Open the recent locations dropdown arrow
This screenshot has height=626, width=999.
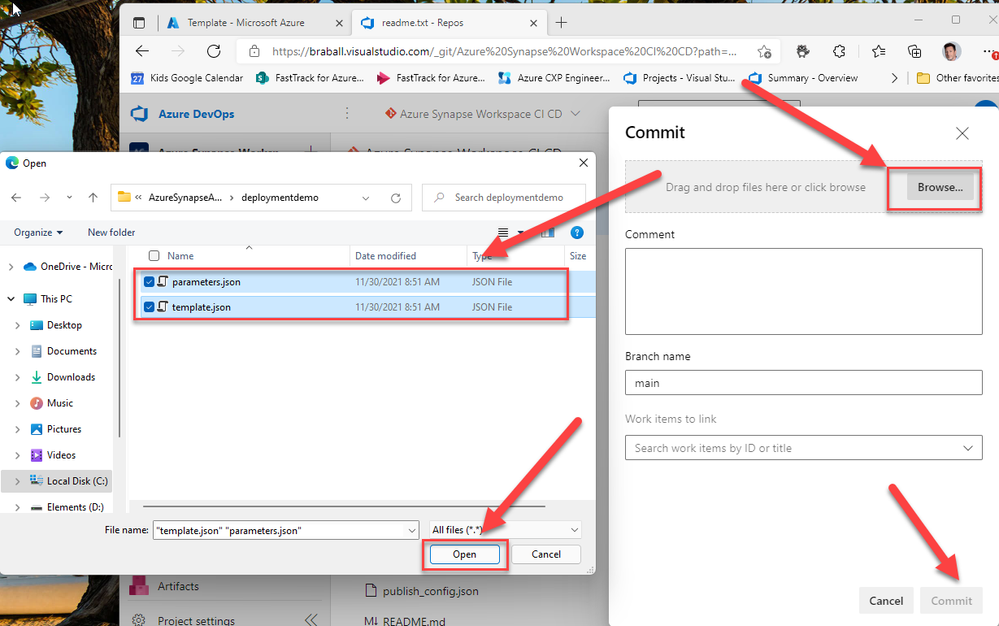point(69,198)
